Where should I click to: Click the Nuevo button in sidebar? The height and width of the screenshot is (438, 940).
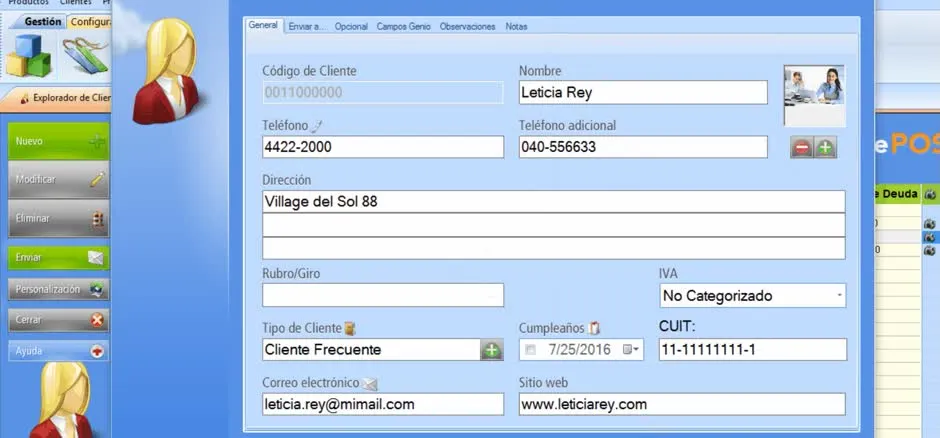point(59,141)
